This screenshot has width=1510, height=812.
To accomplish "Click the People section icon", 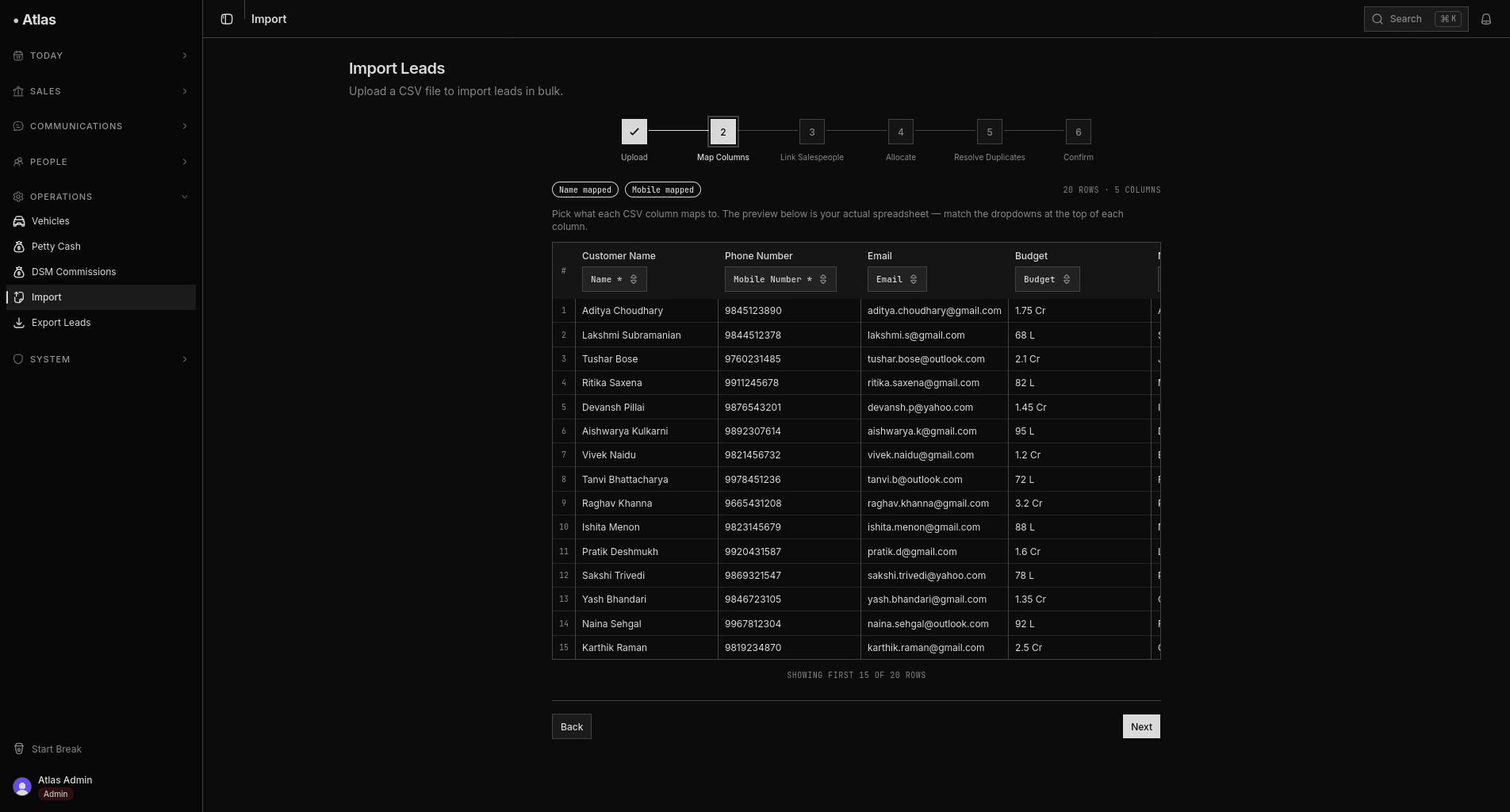I will [18, 162].
